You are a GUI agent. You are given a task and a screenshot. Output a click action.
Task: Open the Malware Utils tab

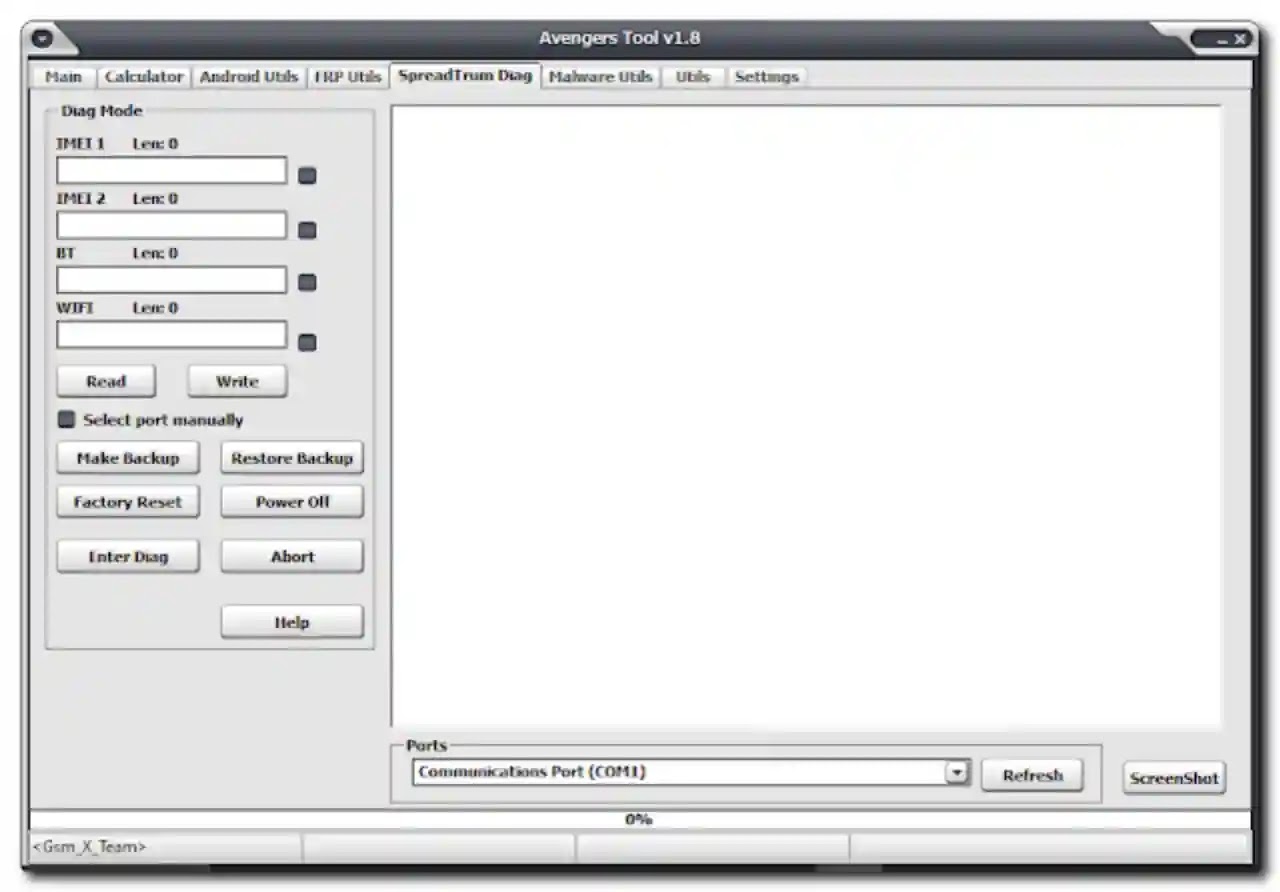[600, 77]
